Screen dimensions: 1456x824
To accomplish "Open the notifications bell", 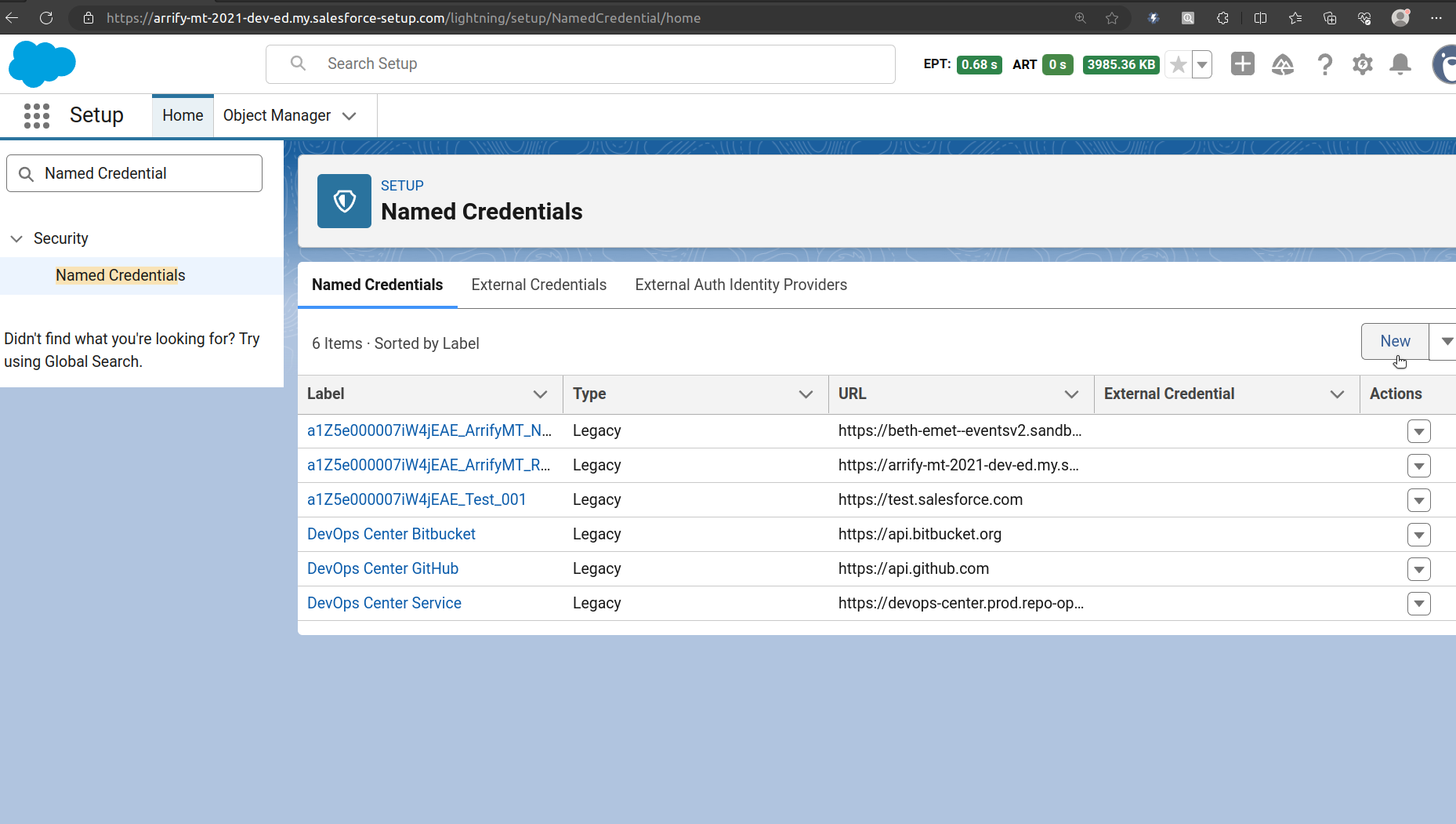I will [1400, 64].
